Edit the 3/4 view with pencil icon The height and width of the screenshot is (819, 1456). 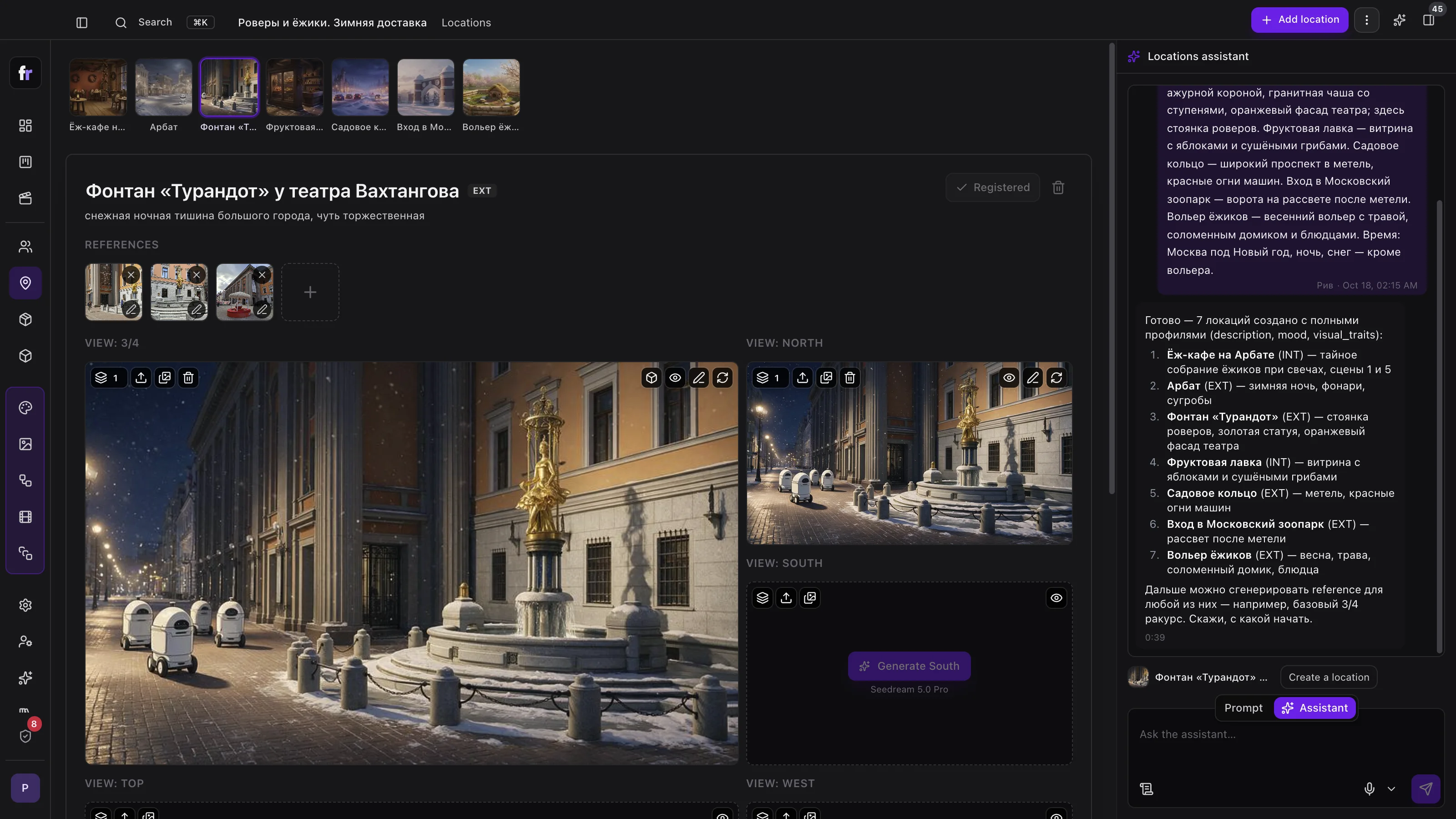699,378
